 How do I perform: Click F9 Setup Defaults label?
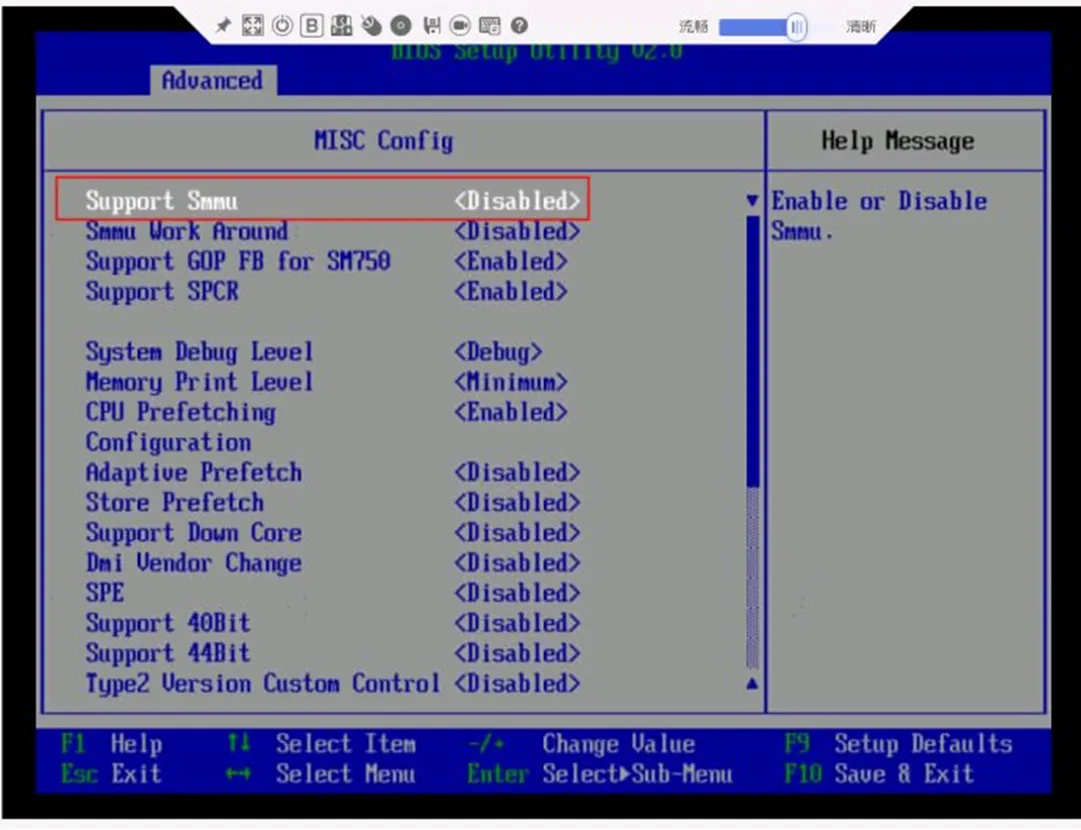tap(898, 744)
